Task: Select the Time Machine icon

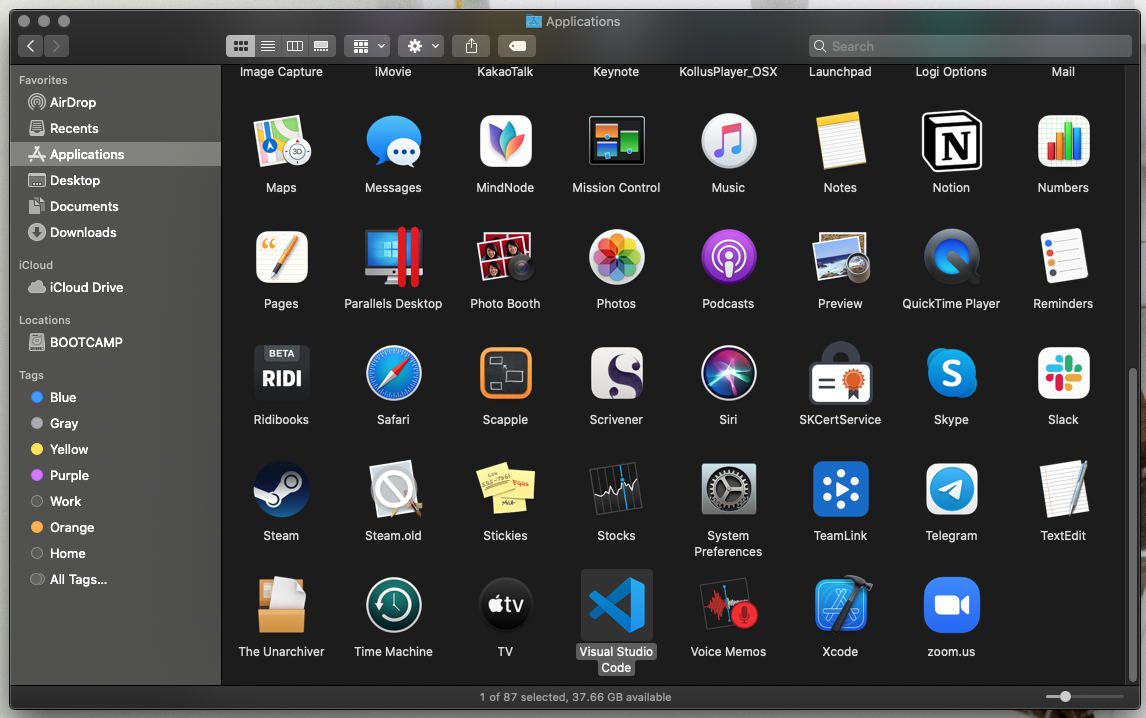Action: 393,605
